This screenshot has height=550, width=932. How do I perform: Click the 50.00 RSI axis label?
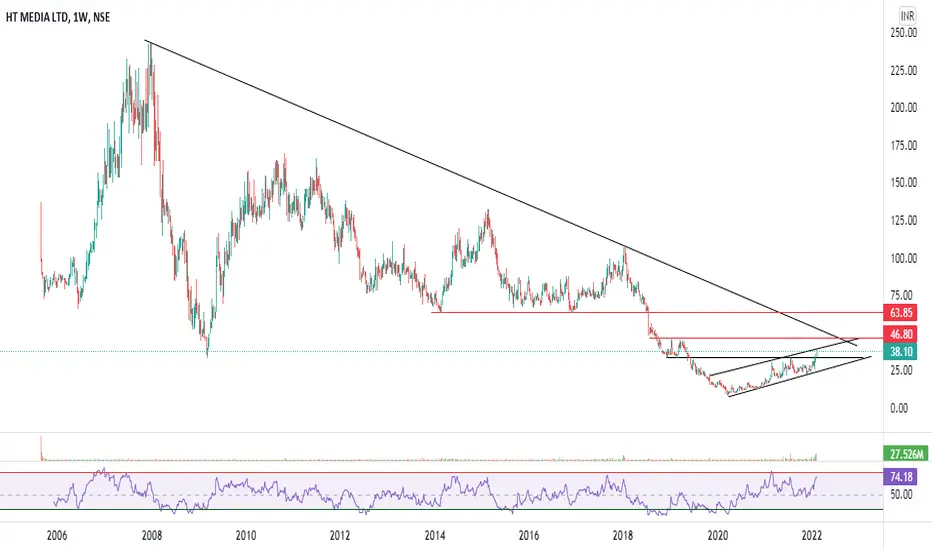[900, 495]
